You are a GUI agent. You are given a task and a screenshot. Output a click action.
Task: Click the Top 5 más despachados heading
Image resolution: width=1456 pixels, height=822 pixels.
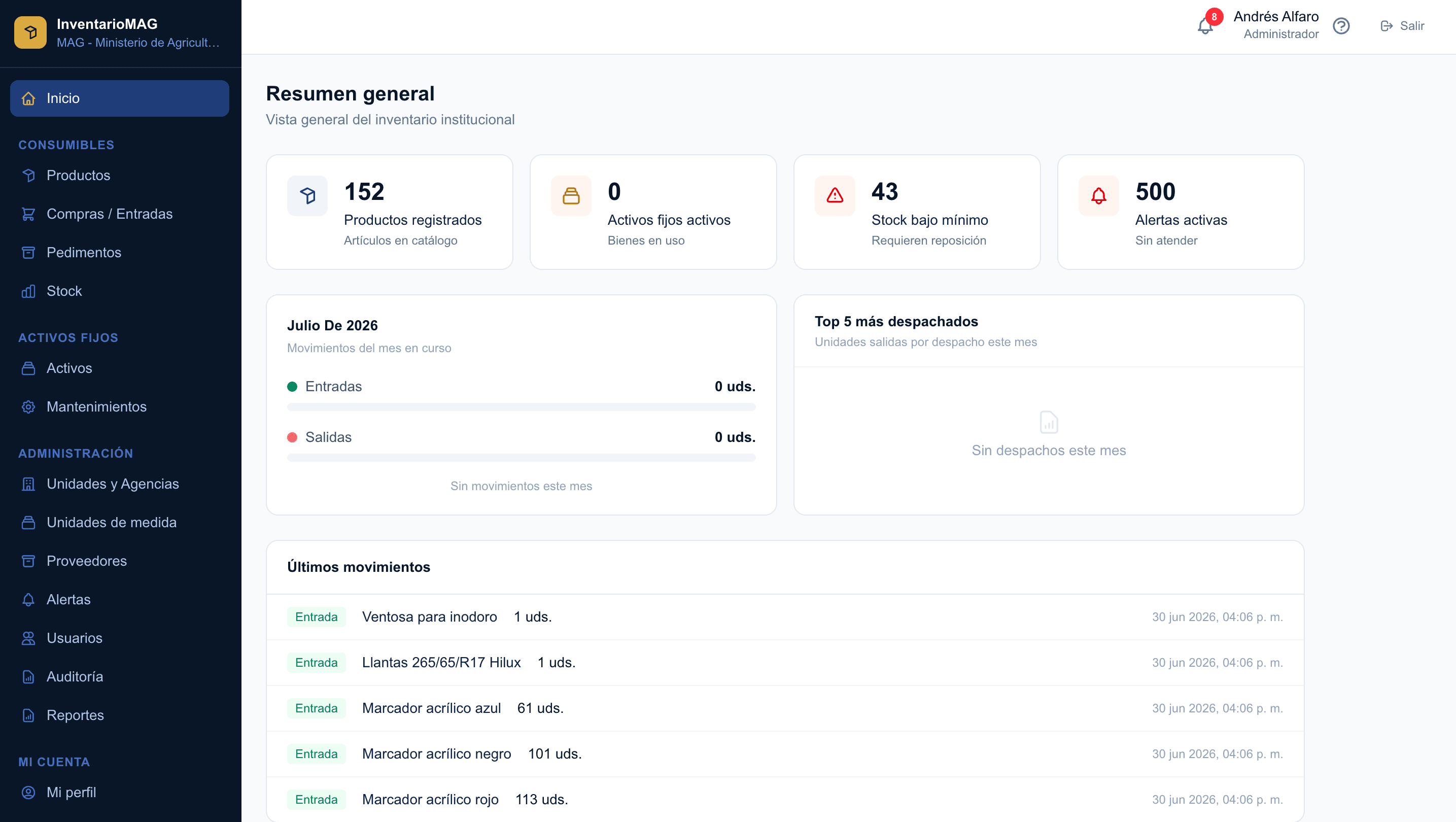(896, 322)
